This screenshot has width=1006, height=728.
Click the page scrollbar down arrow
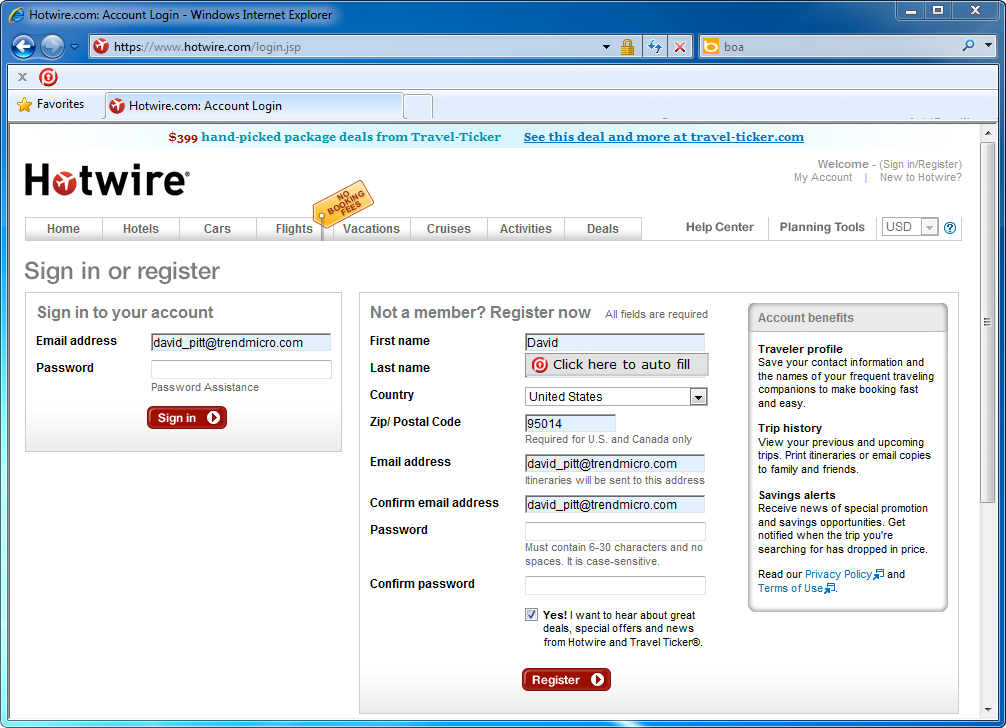click(988, 710)
